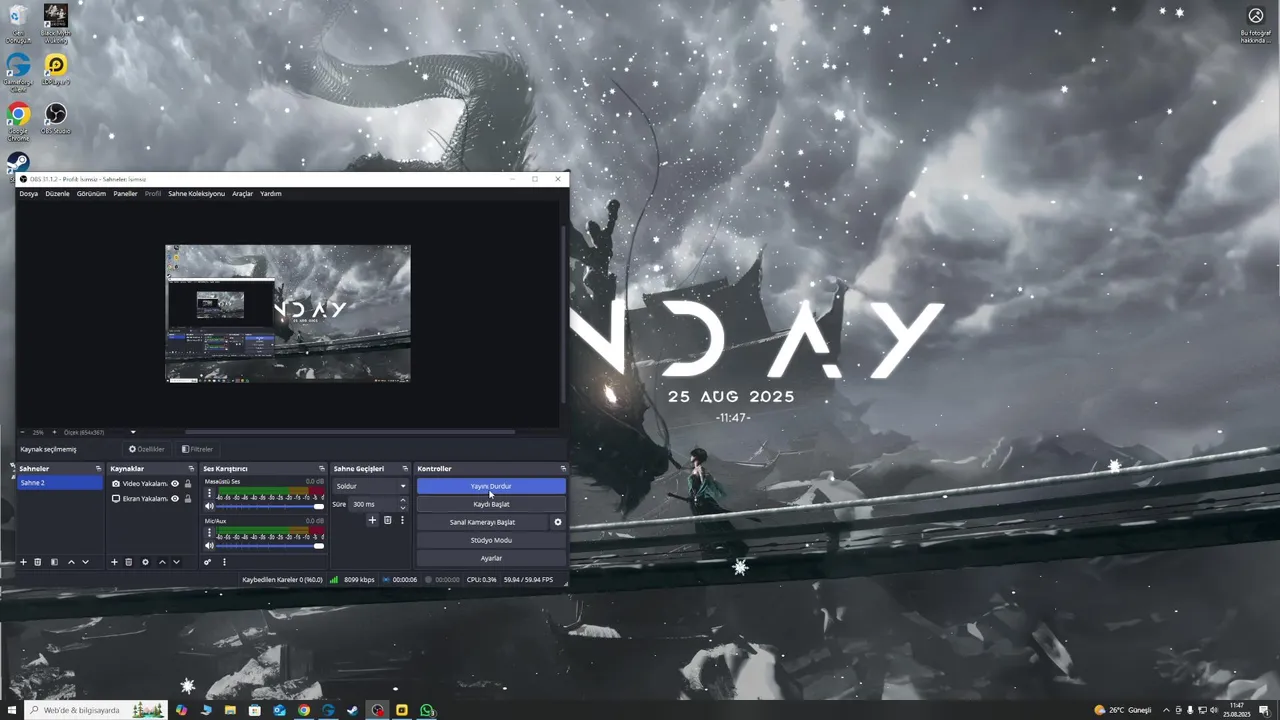The image size is (1280, 720).
Task: Show hidden system tray icons chevron
Action: click(x=1165, y=710)
